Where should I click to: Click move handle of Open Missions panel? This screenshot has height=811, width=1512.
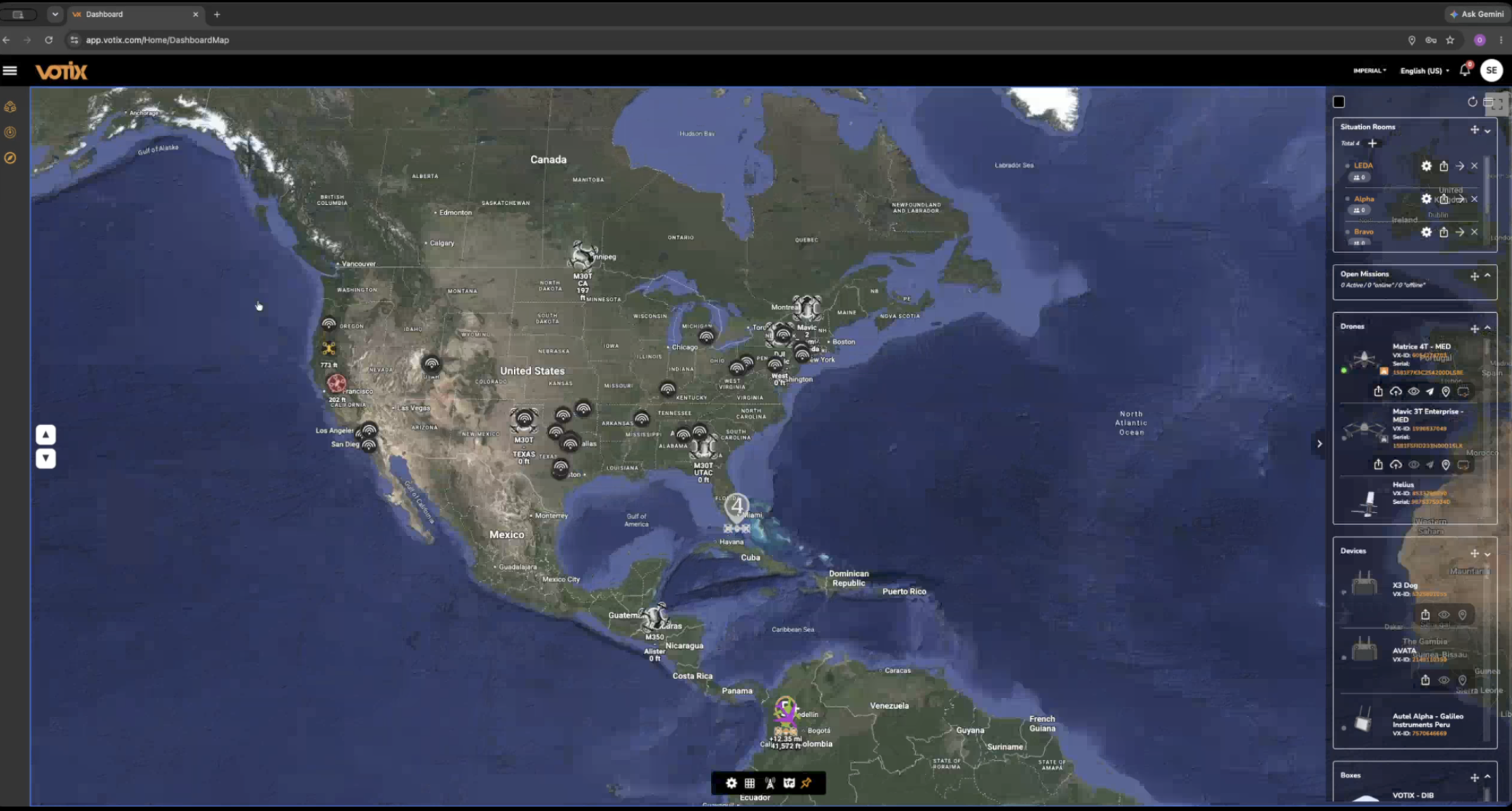click(x=1475, y=276)
